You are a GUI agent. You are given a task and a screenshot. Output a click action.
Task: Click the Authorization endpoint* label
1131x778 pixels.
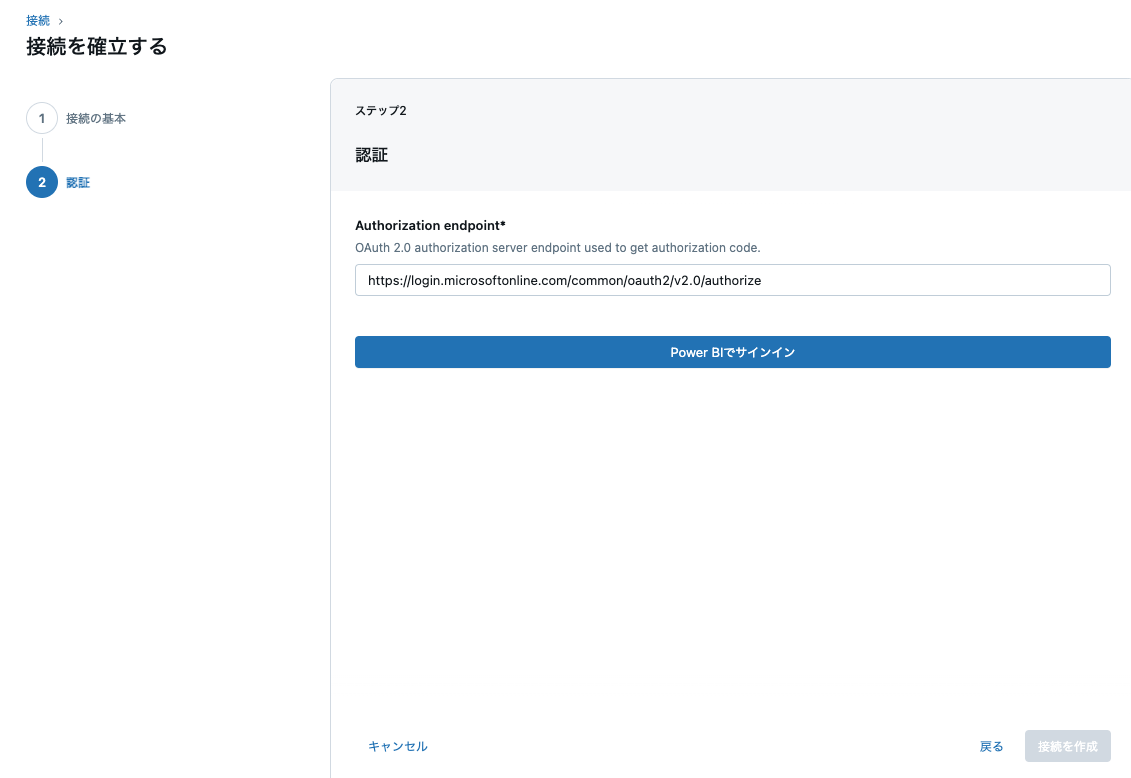(430, 226)
